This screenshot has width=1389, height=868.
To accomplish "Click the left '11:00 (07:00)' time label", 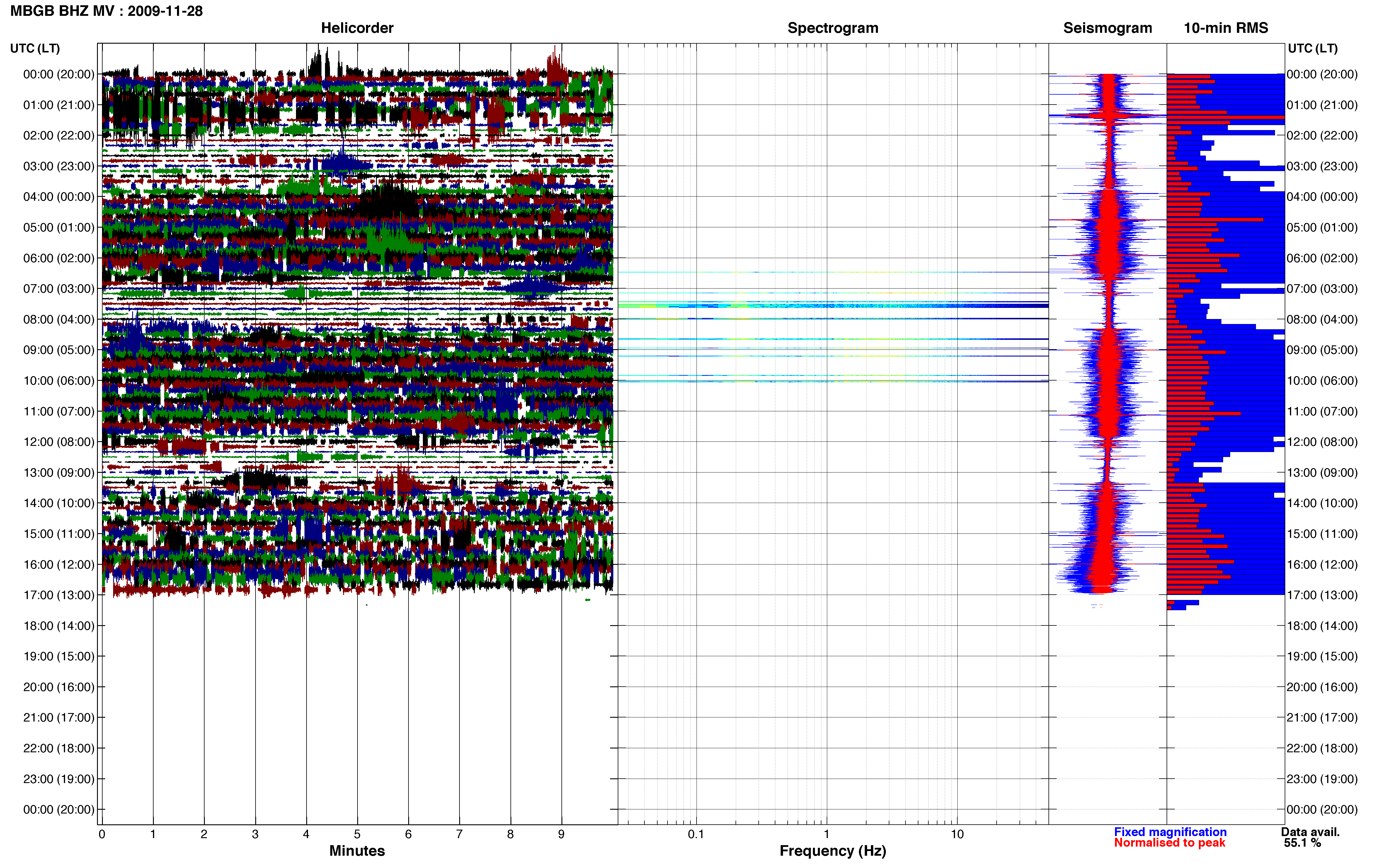I will 59,412.
